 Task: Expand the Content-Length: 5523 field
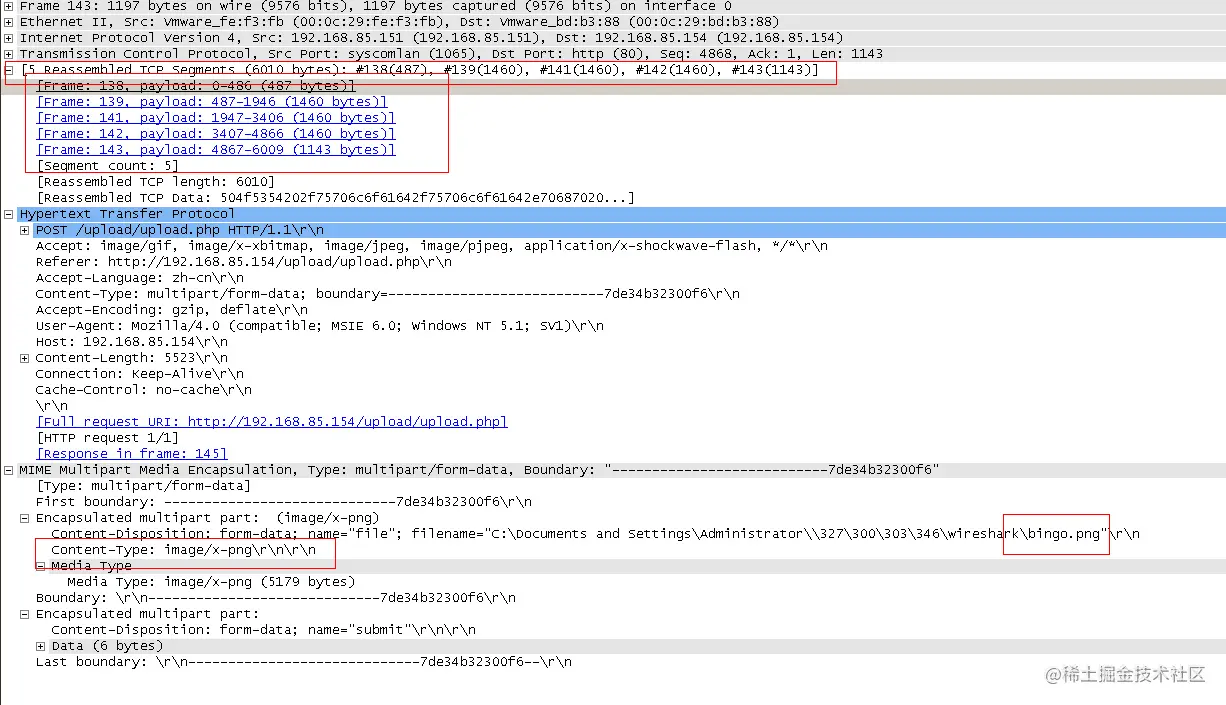25,358
